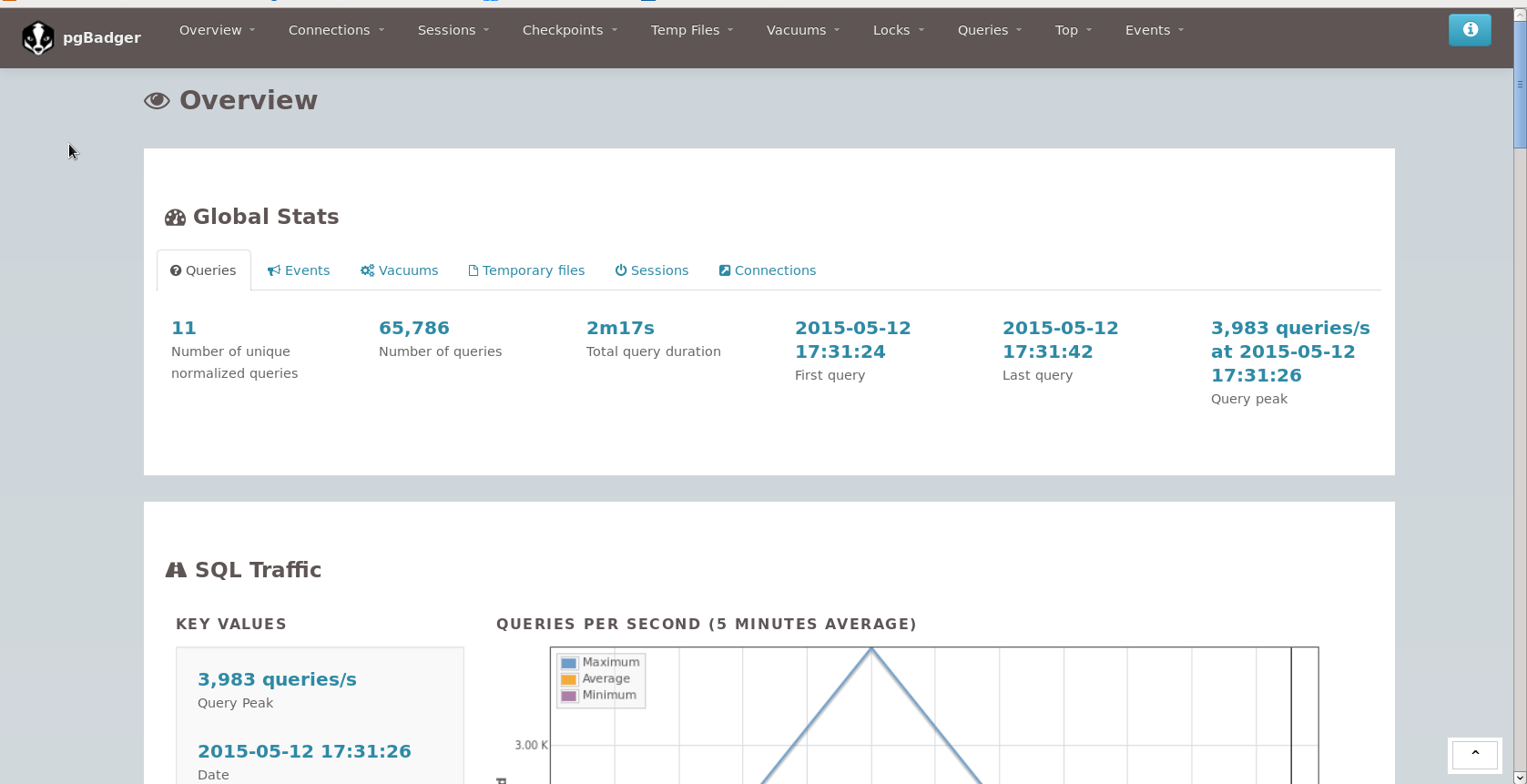Open the Sessions tab in Global Stats
This screenshot has height=784, width=1527.
(652, 270)
